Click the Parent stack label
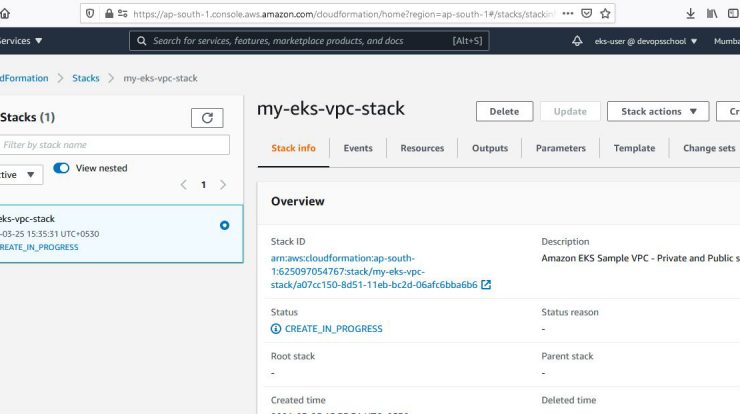The width and height of the screenshot is (740, 414). (x=567, y=356)
